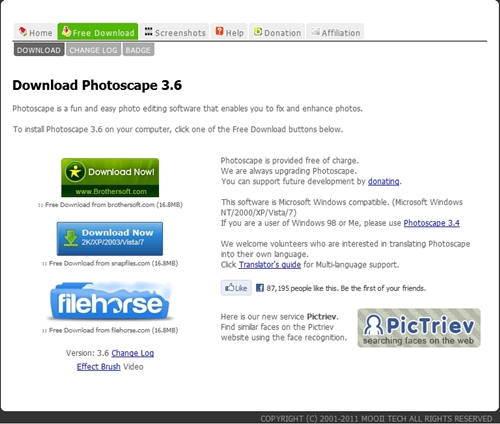Open the Change Log sub-tab
500x424 pixels.
pos(93,50)
